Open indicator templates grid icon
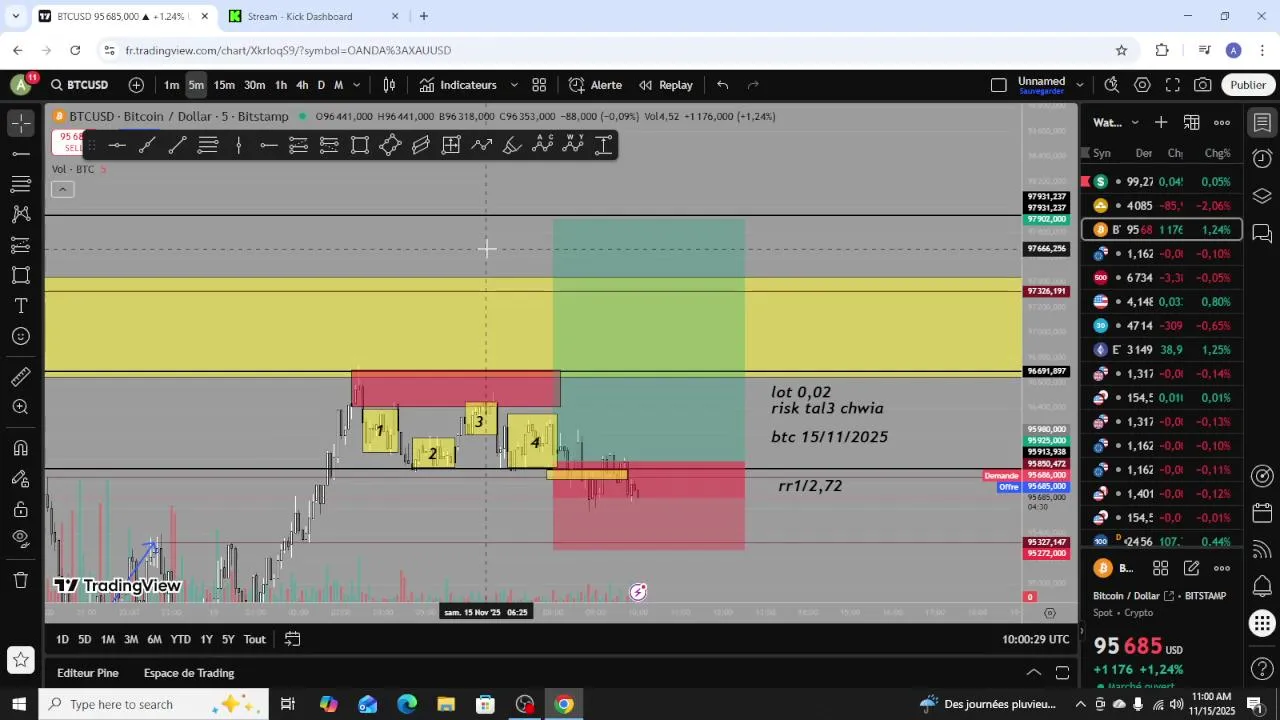Viewport: 1280px width, 720px height. pos(539,85)
